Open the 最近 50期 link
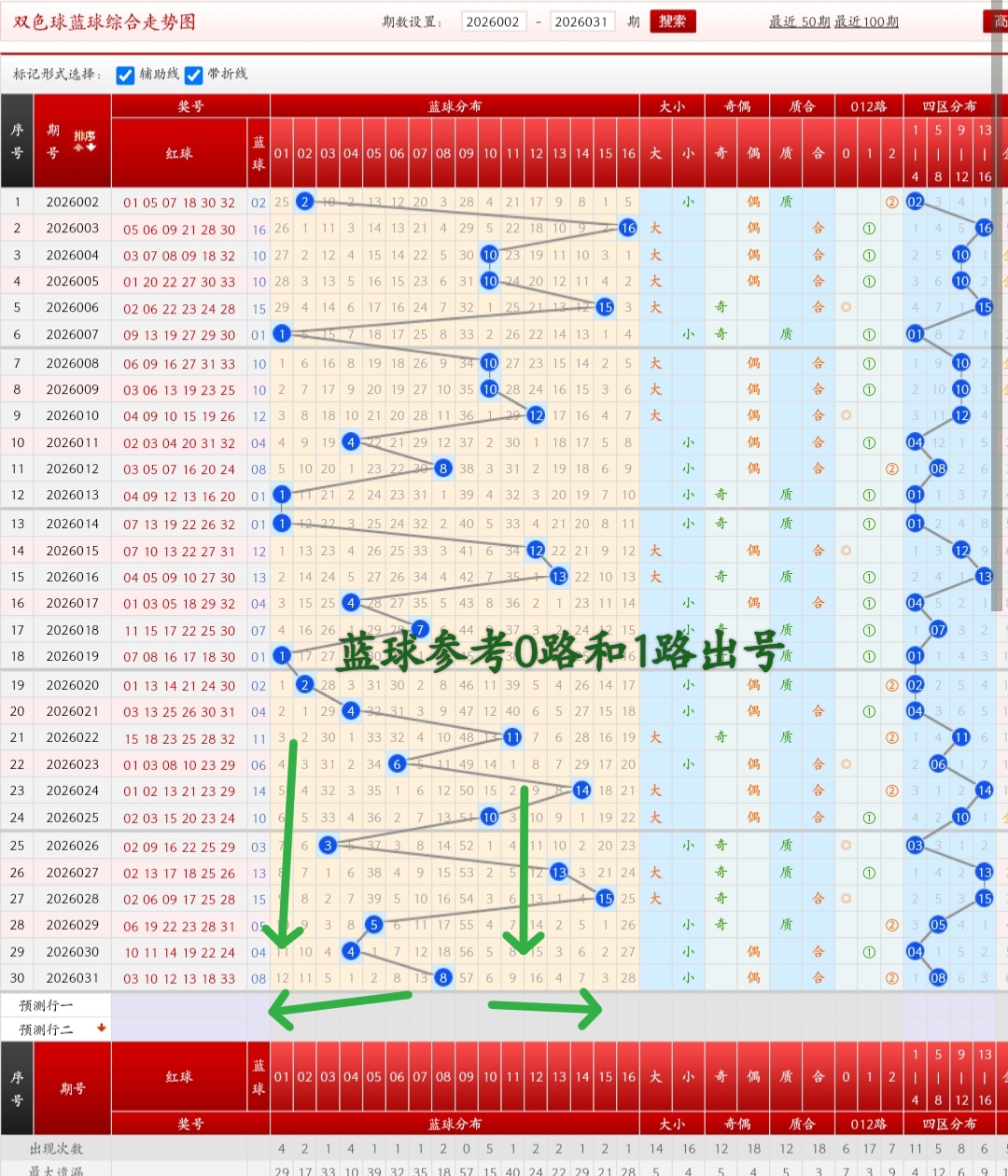Image resolution: width=1008 pixels, height=1176 pixels. coord(799,21)
